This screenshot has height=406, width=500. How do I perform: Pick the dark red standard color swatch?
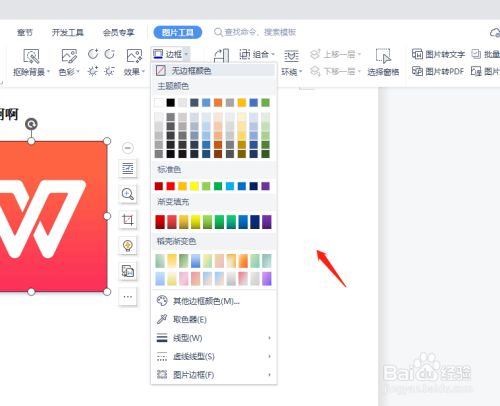[159, 186]
